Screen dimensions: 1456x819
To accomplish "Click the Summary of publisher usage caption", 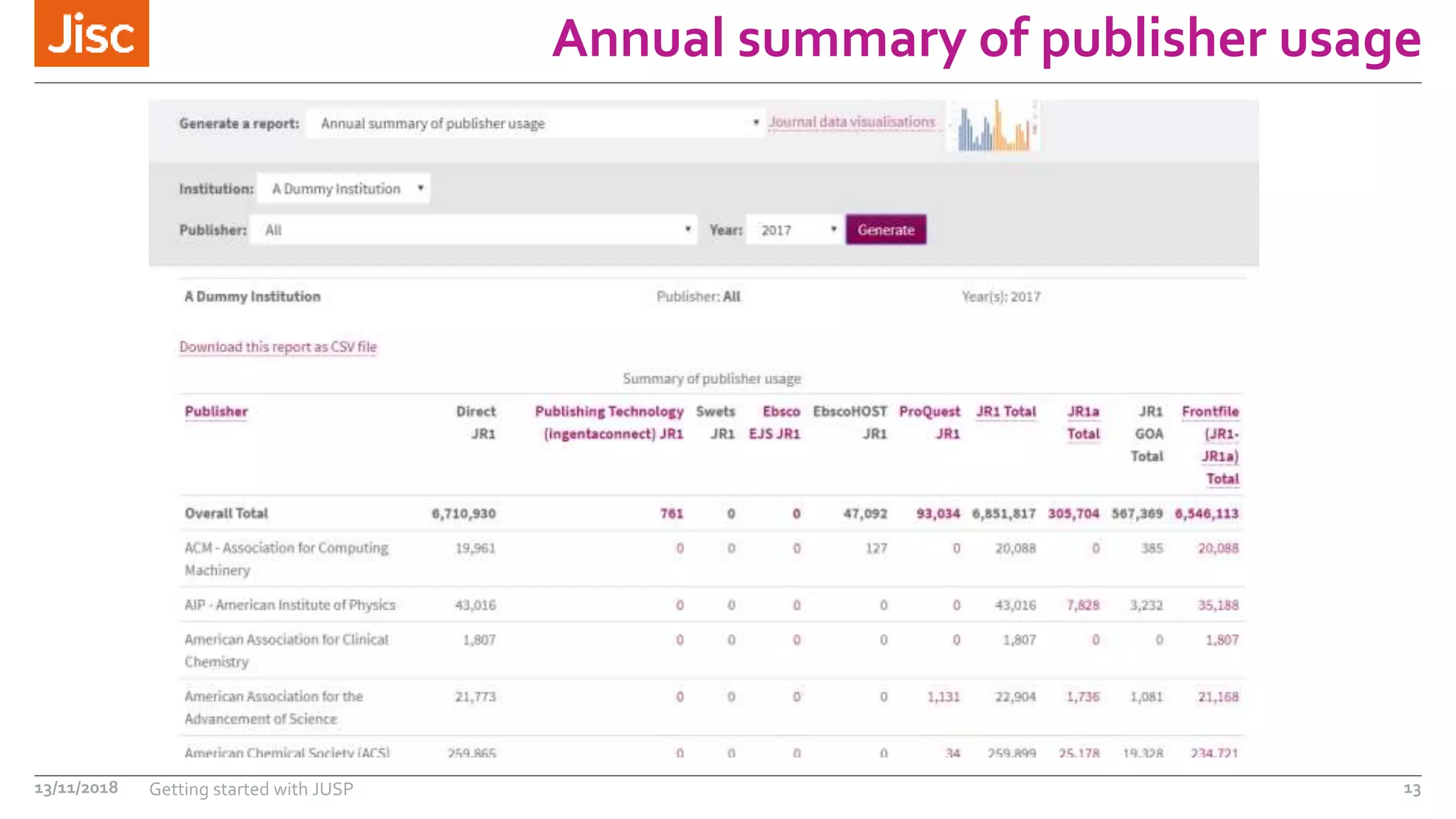I will coord(712,379).
